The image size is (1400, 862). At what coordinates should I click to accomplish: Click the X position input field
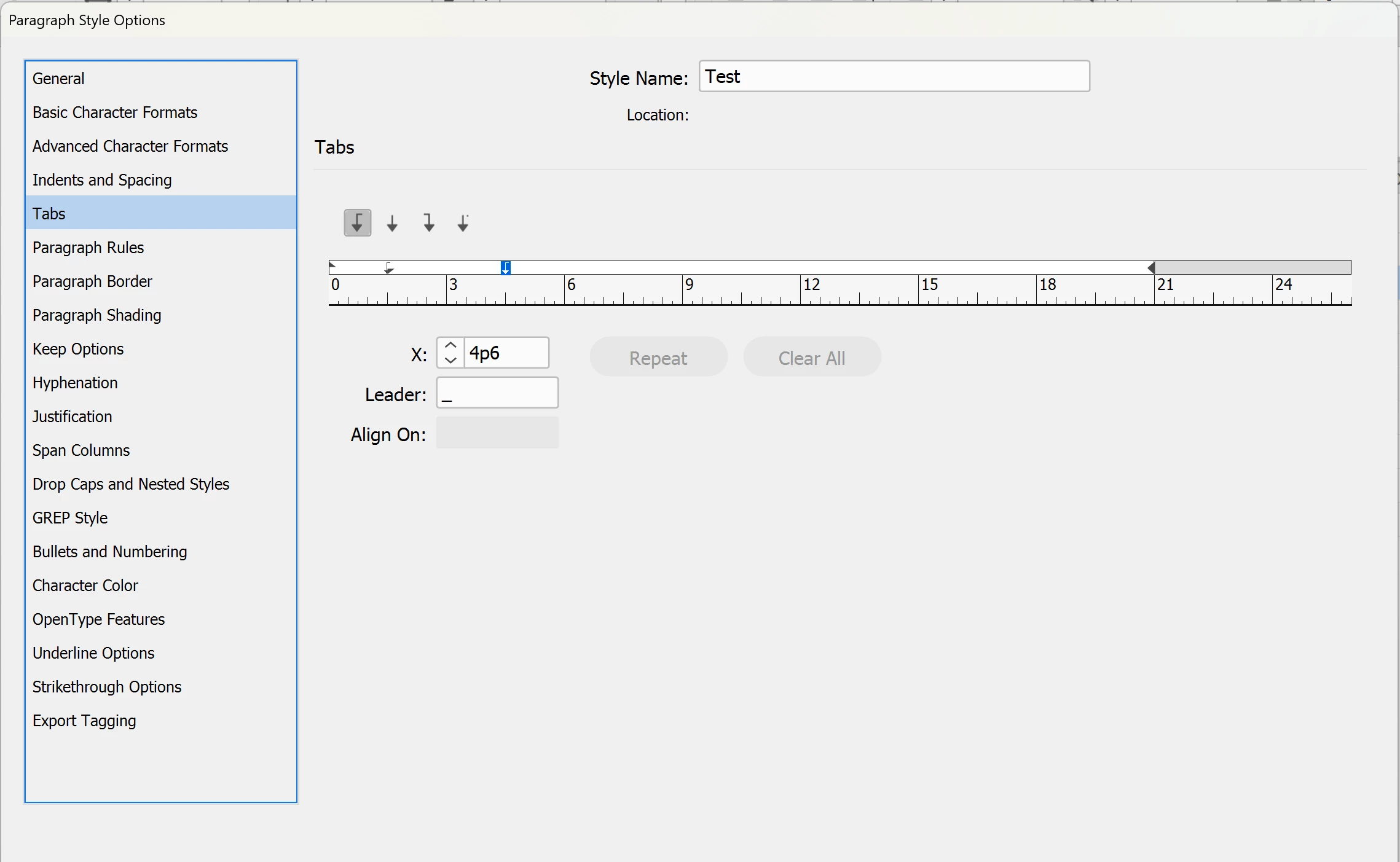point(506,353)
